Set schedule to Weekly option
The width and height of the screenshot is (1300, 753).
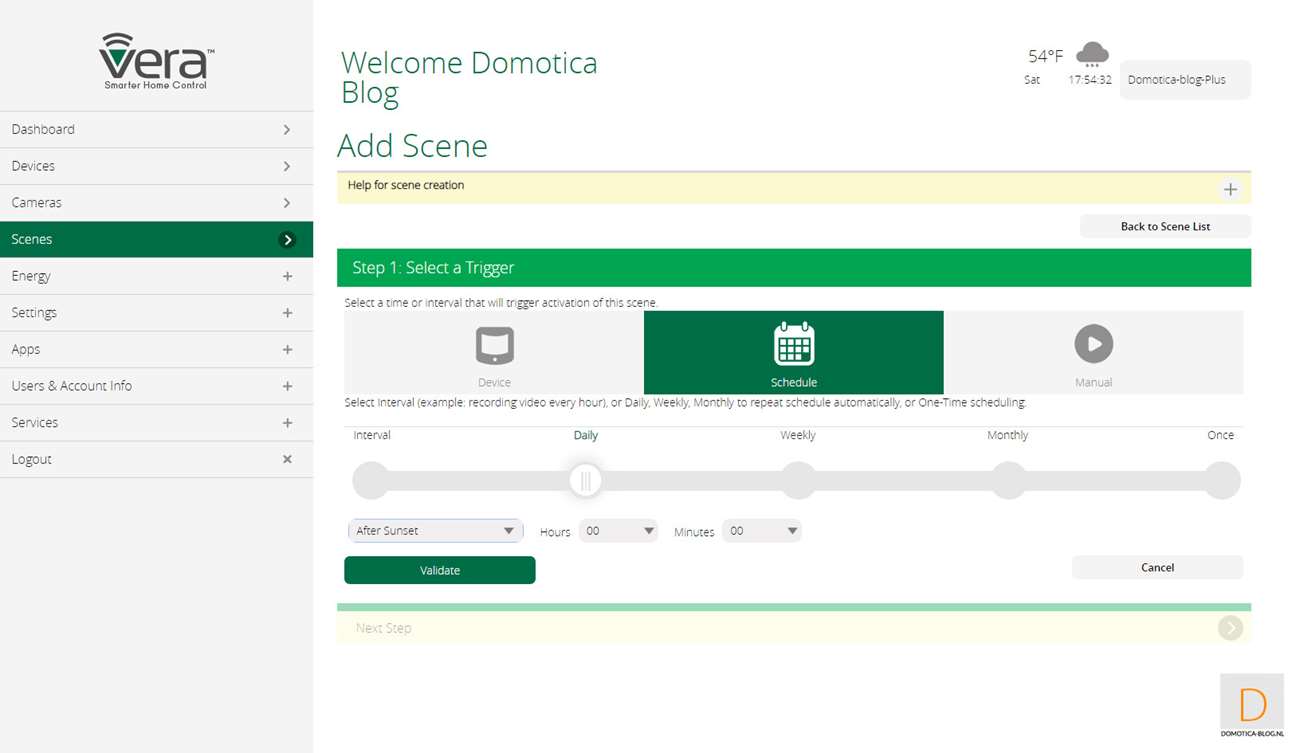[x=798, y=480]
